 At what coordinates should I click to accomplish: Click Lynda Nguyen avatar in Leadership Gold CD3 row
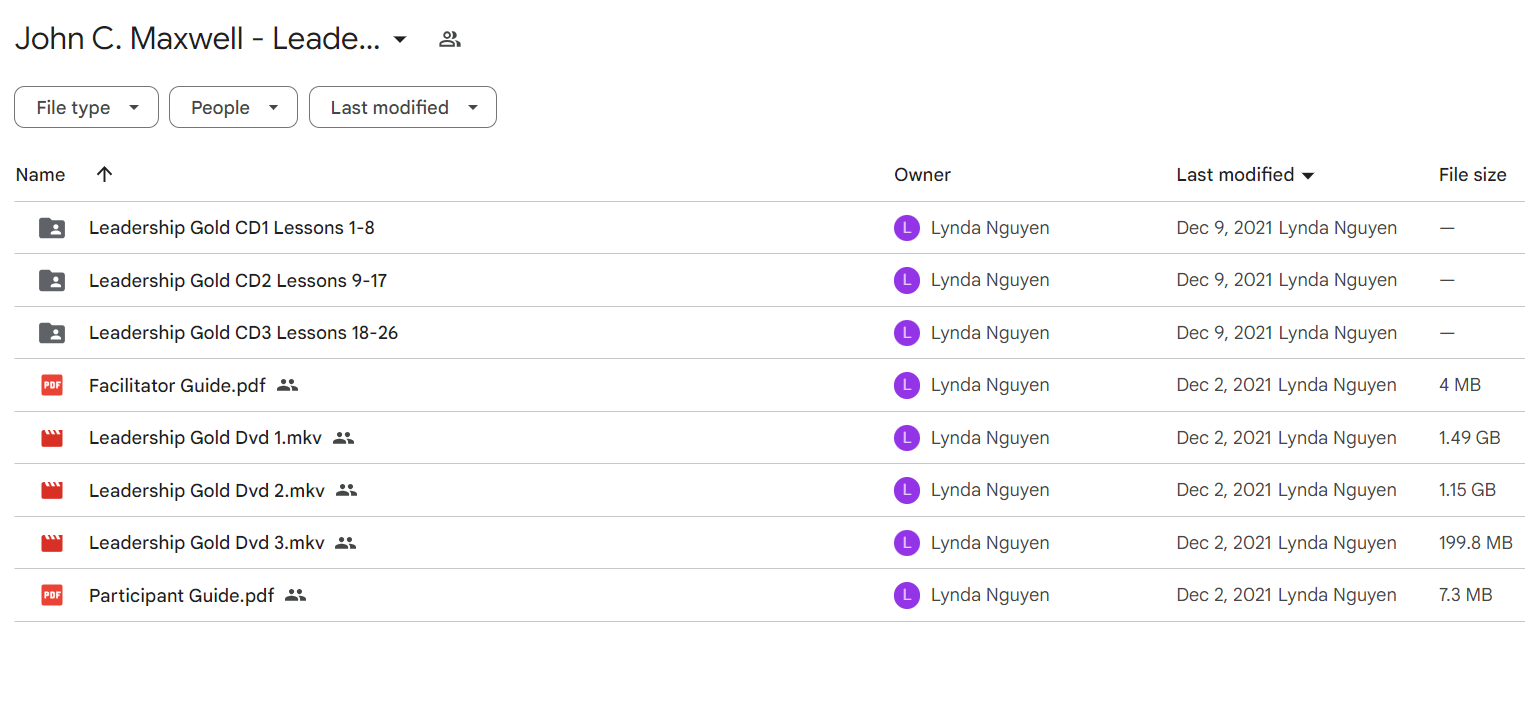907,333
